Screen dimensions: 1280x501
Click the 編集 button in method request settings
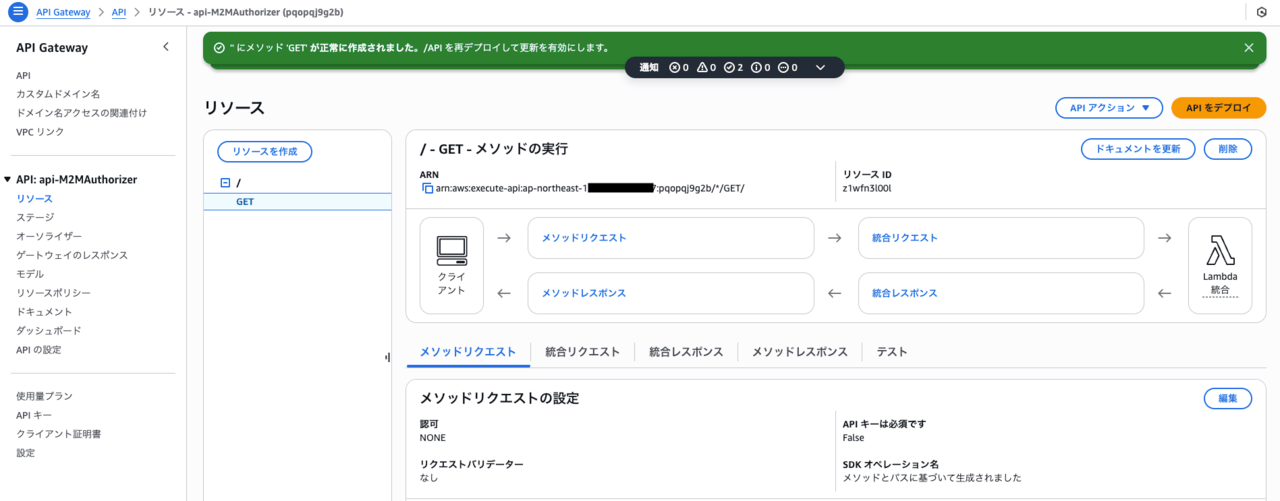(1227, 398)
